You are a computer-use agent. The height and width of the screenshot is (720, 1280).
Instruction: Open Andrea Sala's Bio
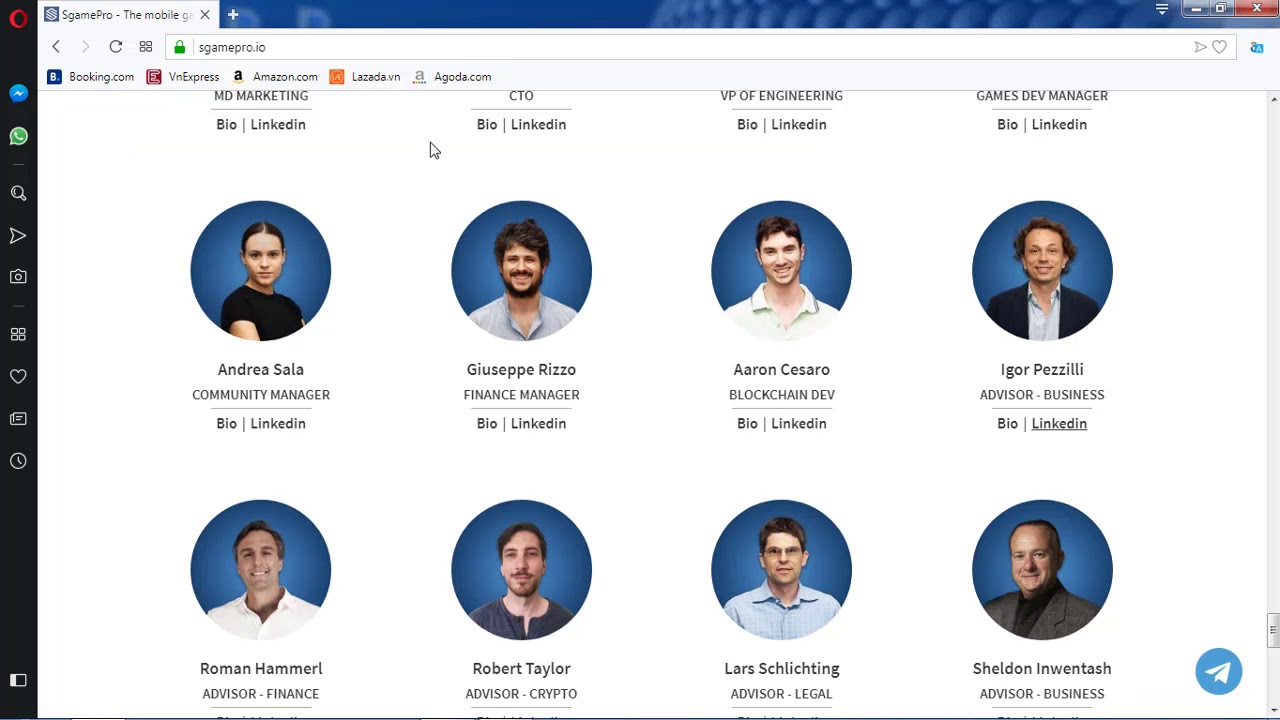pyautogui.click(x=226, y=424)
